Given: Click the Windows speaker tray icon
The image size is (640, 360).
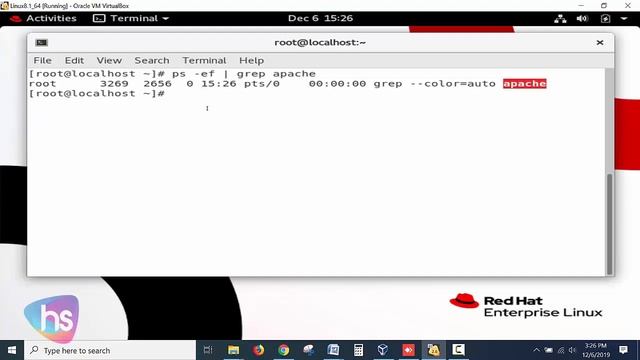Looking at the screenshot, I should coord(572,350).
